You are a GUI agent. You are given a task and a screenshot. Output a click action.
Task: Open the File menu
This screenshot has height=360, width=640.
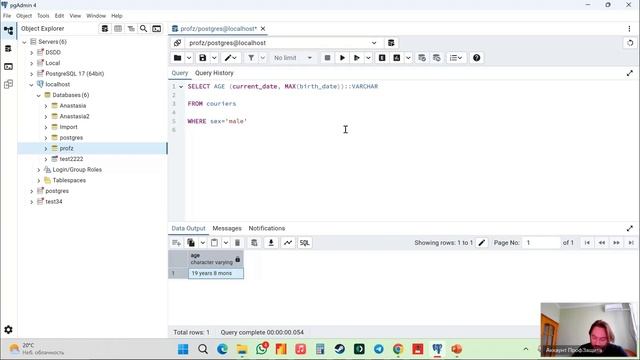[7, 16]
